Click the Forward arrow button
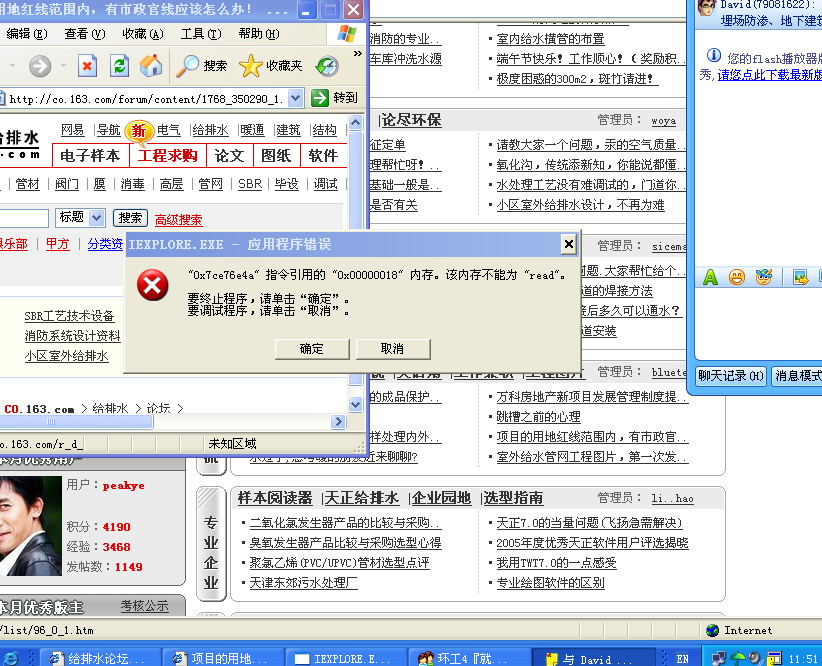 (40, 66)
